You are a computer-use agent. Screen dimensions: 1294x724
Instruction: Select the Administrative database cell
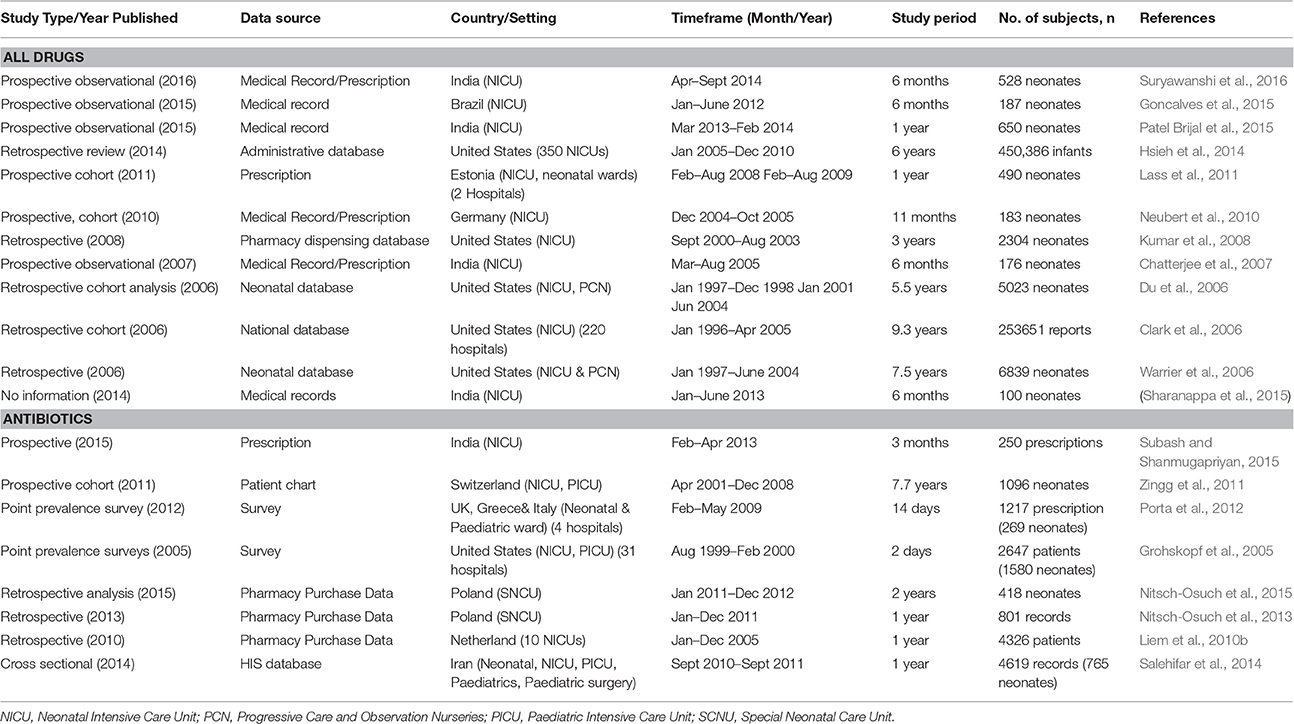click(311, 151)
